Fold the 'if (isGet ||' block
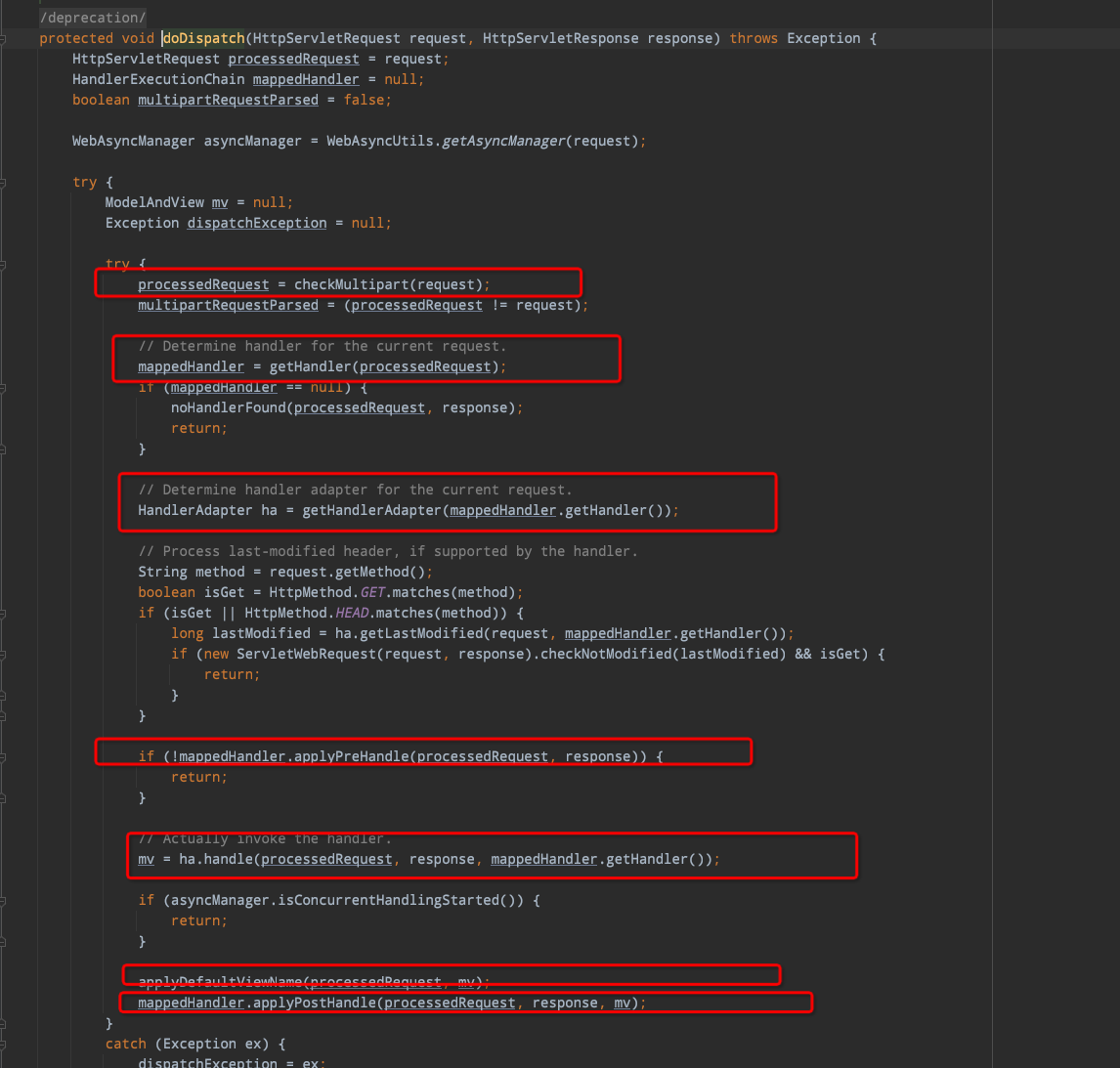Screen dimensions: 1120x1068 click(x=3, y=614)
